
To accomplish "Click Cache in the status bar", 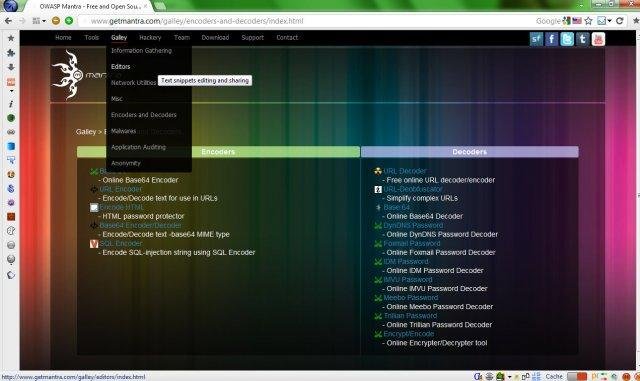I will point(554,377).
